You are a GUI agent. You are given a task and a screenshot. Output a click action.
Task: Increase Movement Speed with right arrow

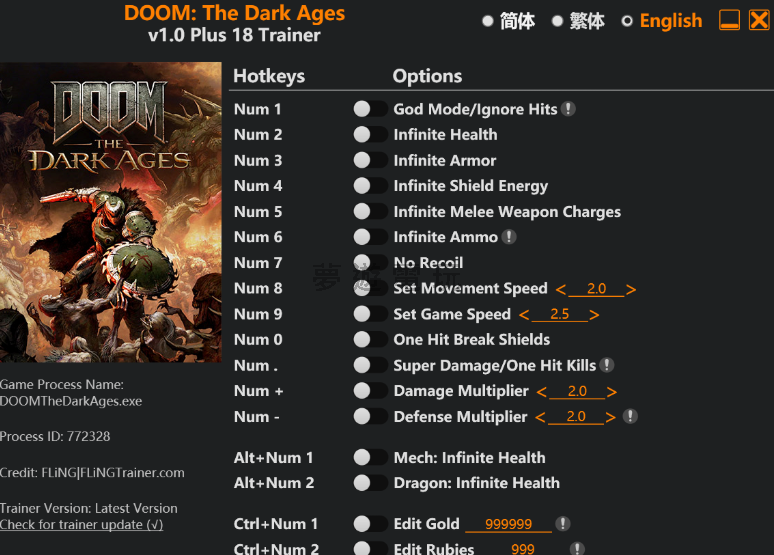click(631, 289)
